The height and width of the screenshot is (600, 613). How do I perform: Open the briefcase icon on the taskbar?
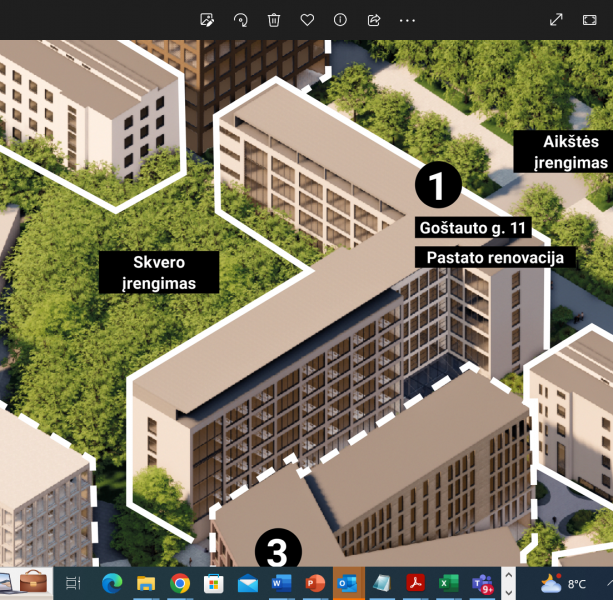point(34,582)
